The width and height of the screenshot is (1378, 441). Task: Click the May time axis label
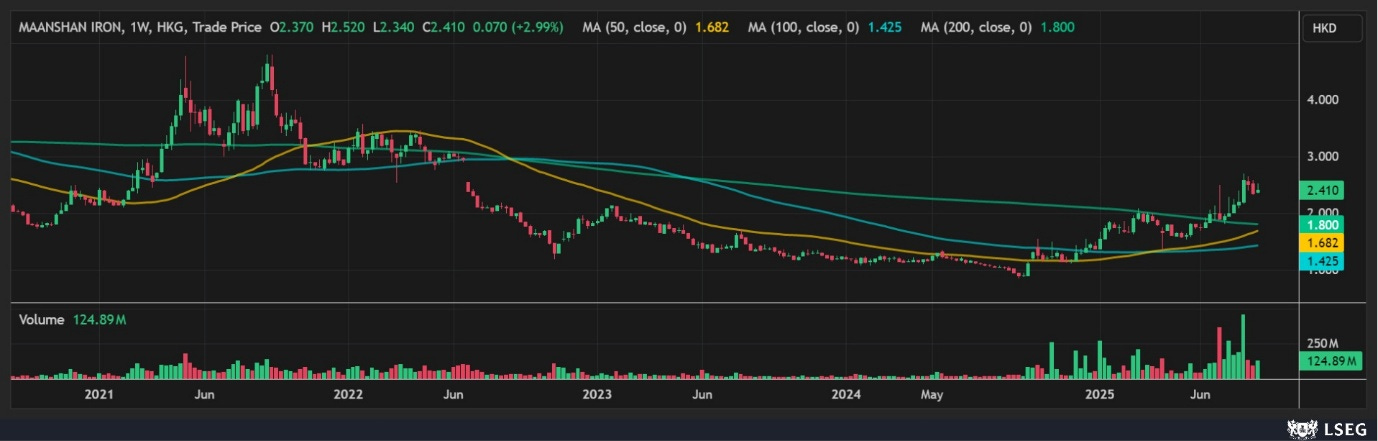[x=932, y=395]
